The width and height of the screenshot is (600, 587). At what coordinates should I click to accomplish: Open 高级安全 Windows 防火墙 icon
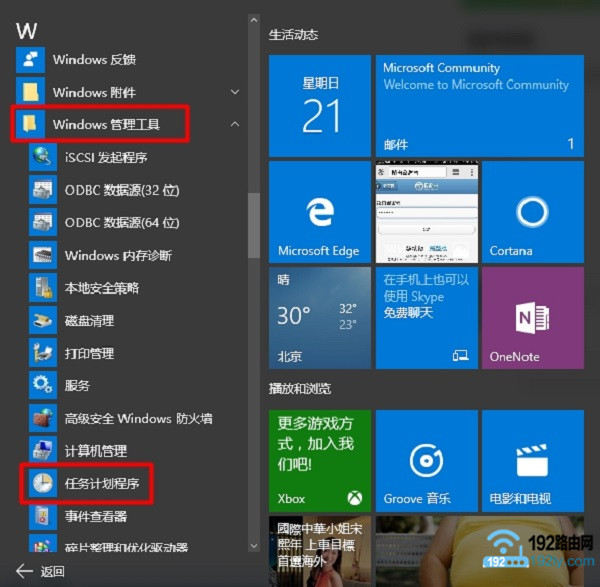tap(43, 418)
